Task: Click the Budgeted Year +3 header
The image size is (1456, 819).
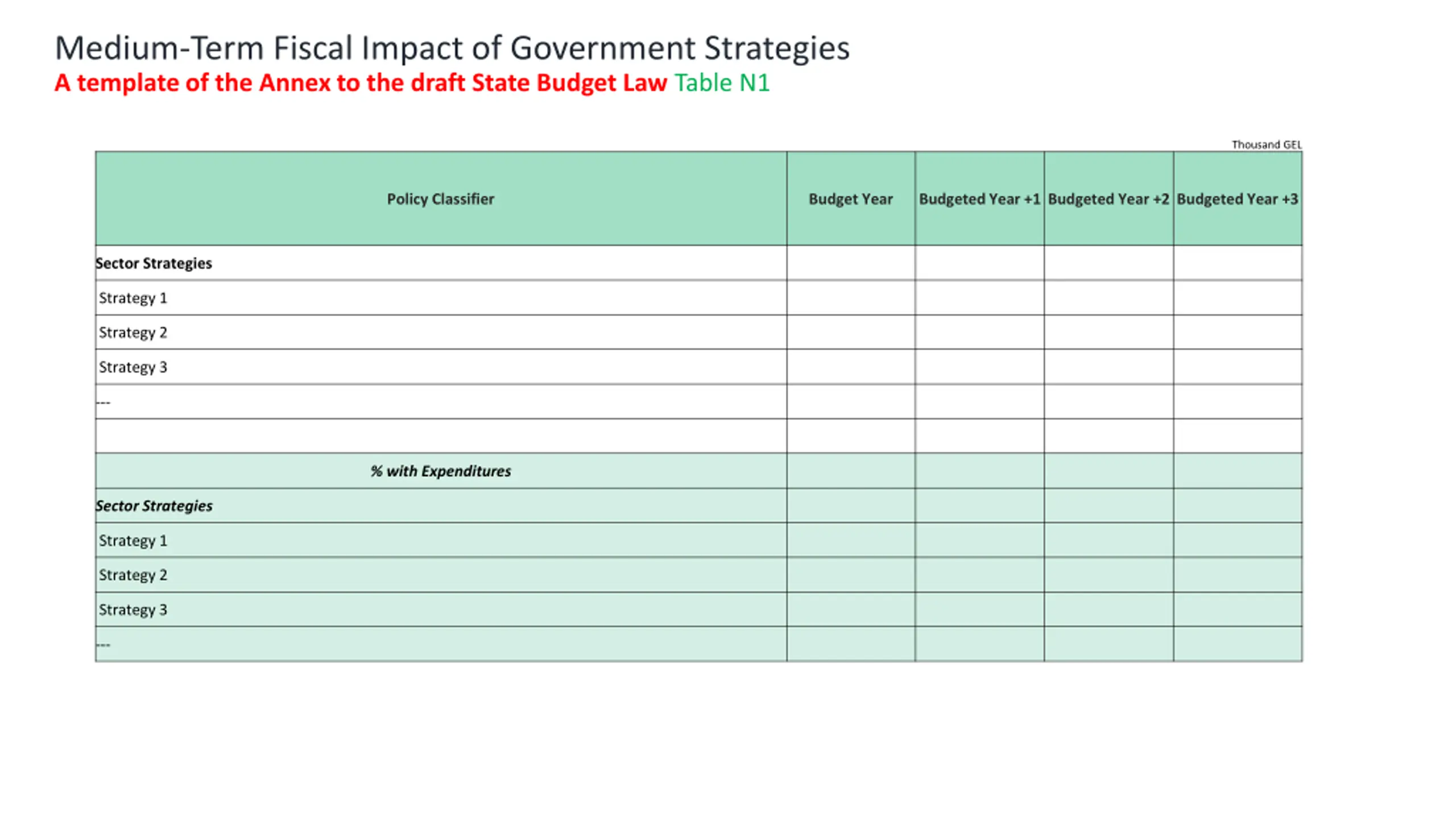Action: pos(1238,198)
